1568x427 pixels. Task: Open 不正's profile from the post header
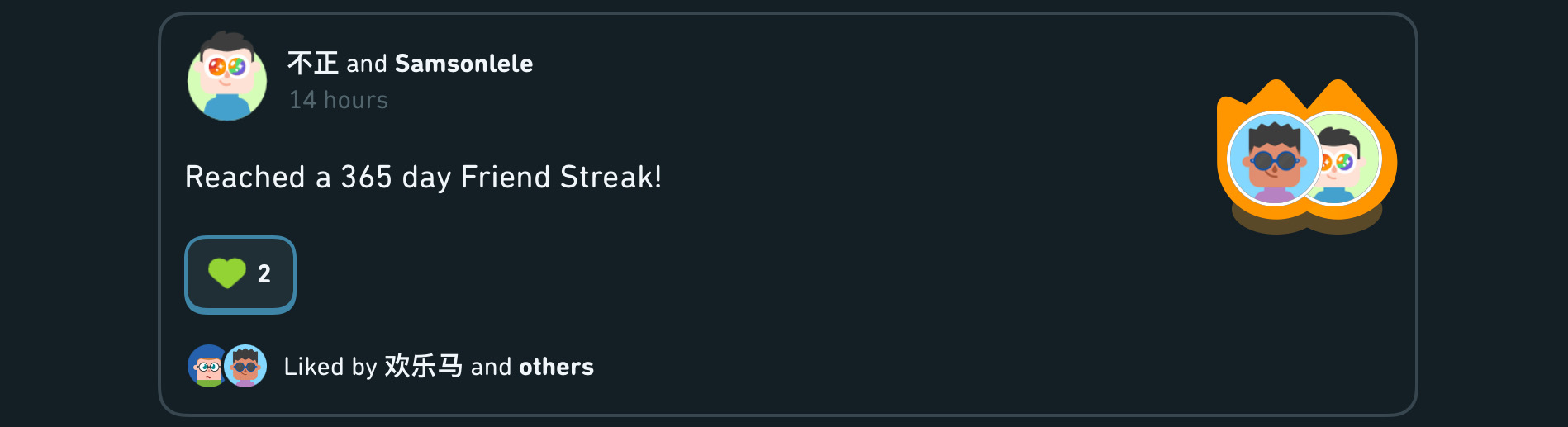point(313,63)
